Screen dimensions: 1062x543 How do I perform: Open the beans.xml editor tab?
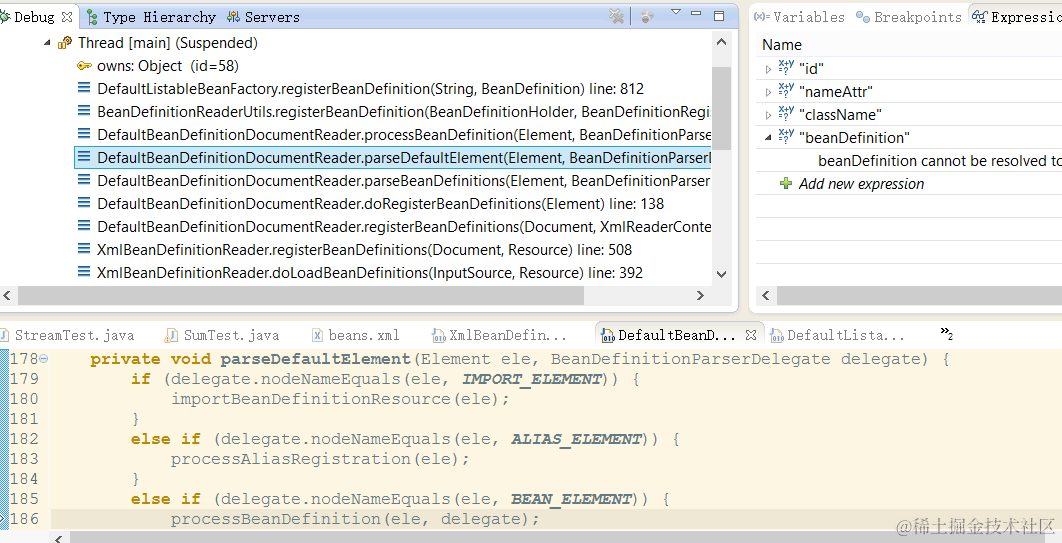pos(356,335)
